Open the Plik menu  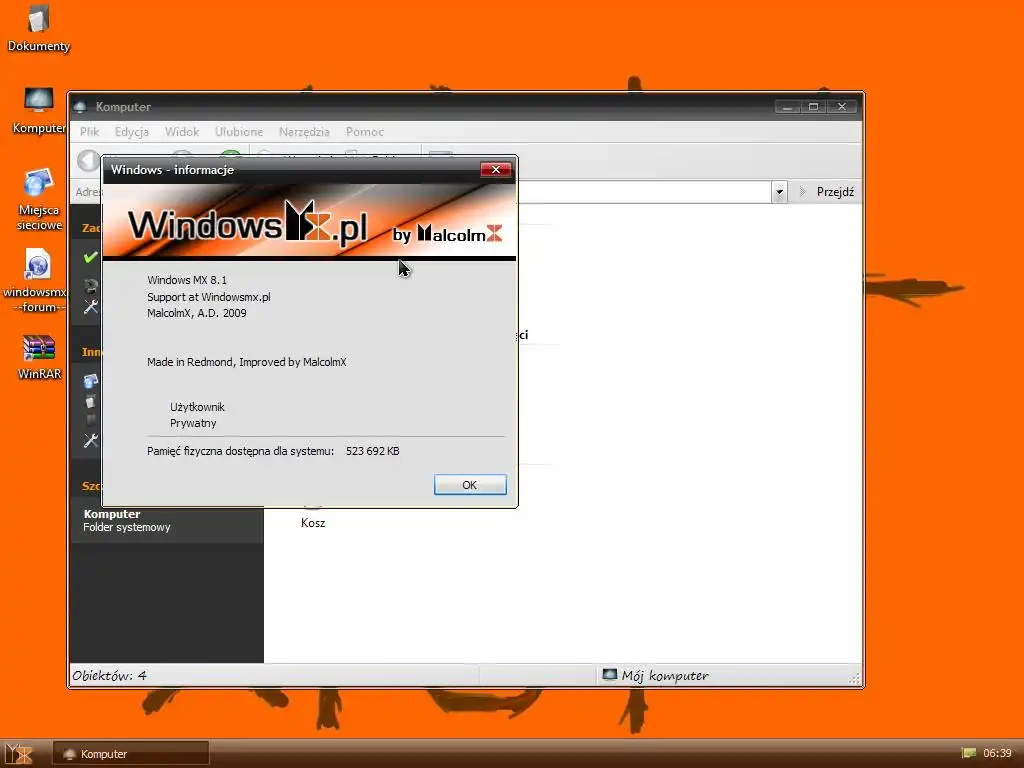pos(89,132)
